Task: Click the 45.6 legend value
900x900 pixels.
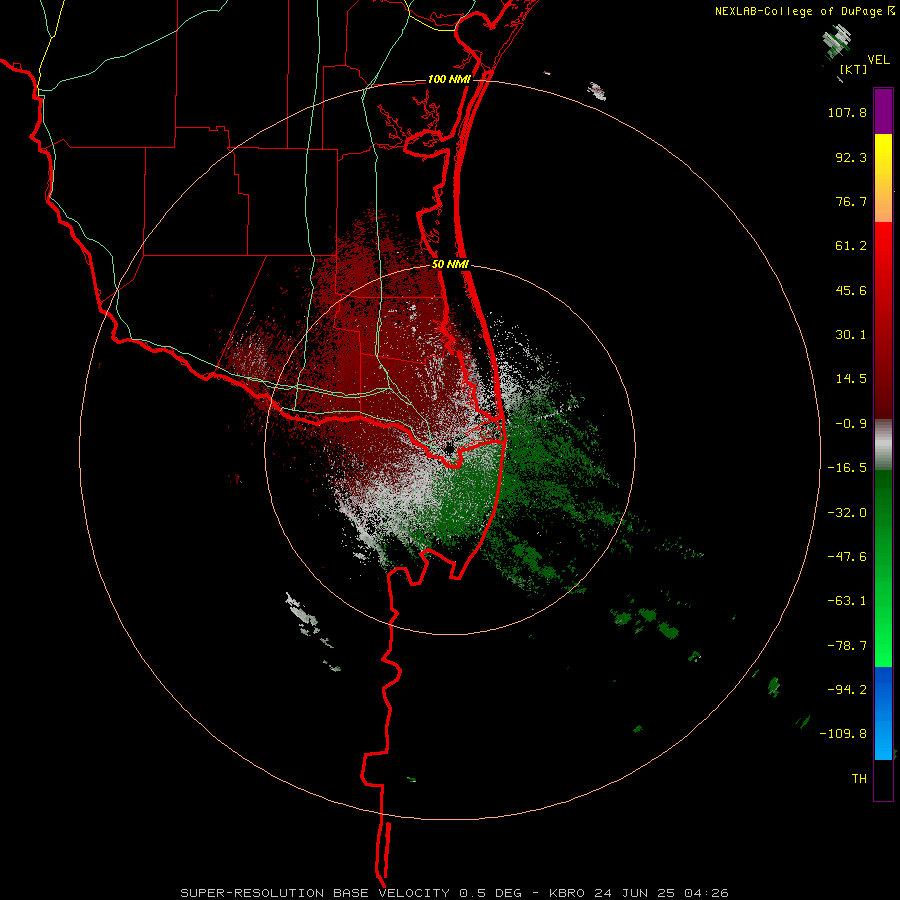Action: pos(851,290)
